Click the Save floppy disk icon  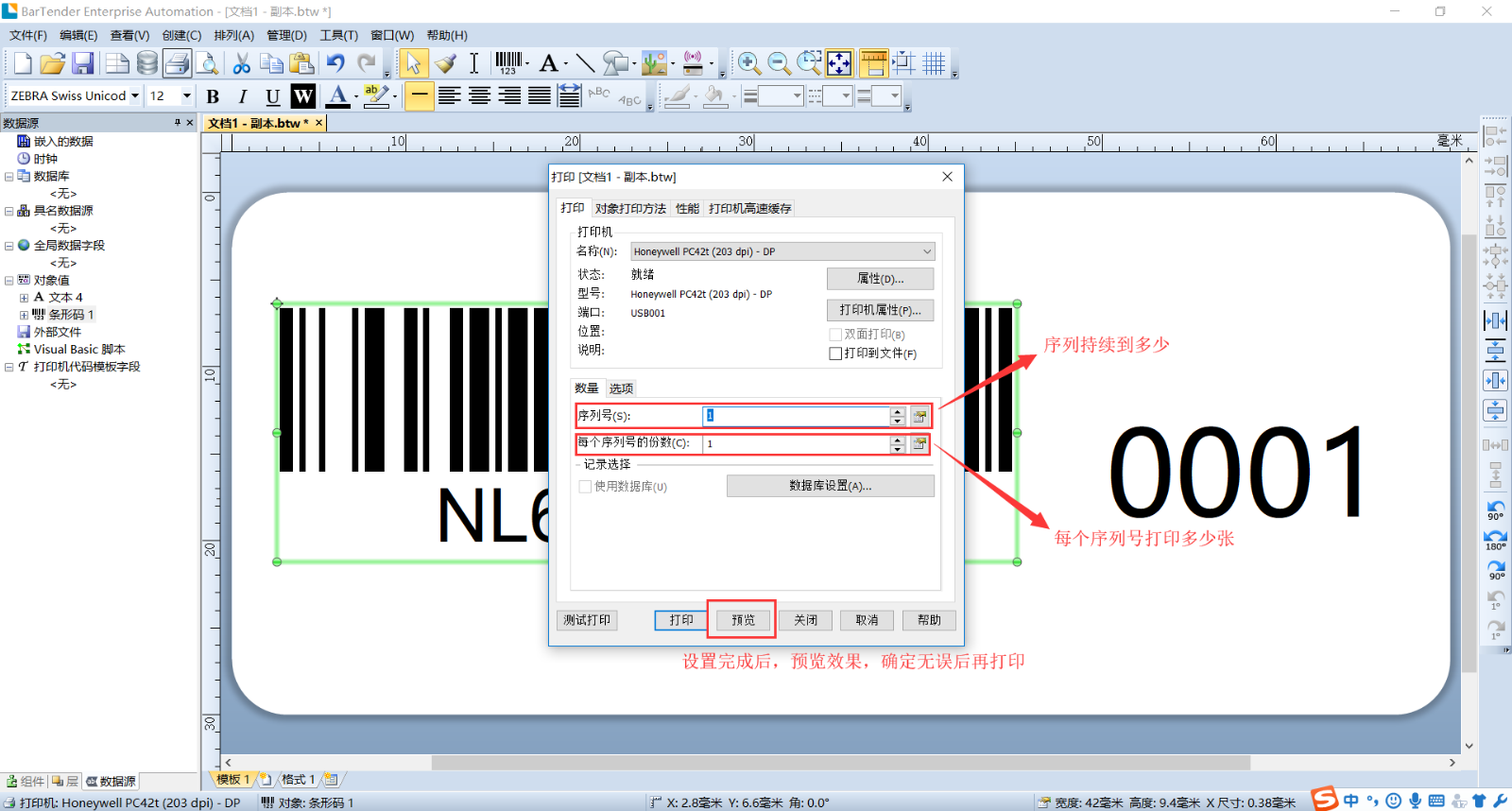83,63
